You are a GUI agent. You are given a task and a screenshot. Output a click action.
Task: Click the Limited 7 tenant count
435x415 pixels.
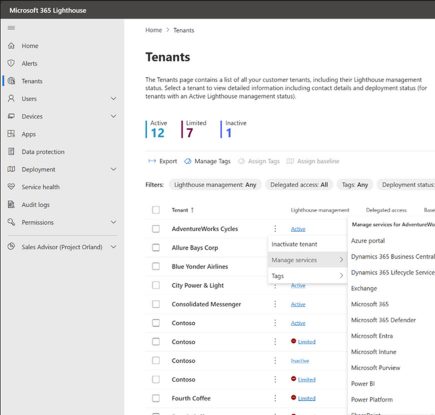(194, 129)
